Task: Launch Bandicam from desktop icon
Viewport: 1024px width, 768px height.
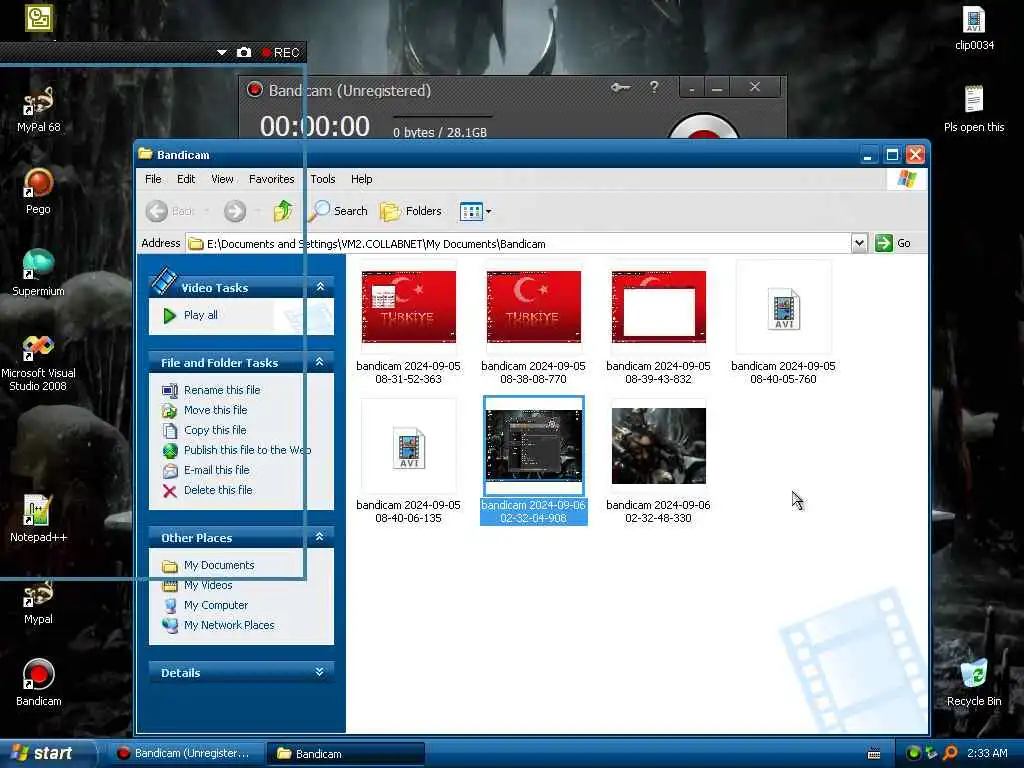Action: [38, 682]
